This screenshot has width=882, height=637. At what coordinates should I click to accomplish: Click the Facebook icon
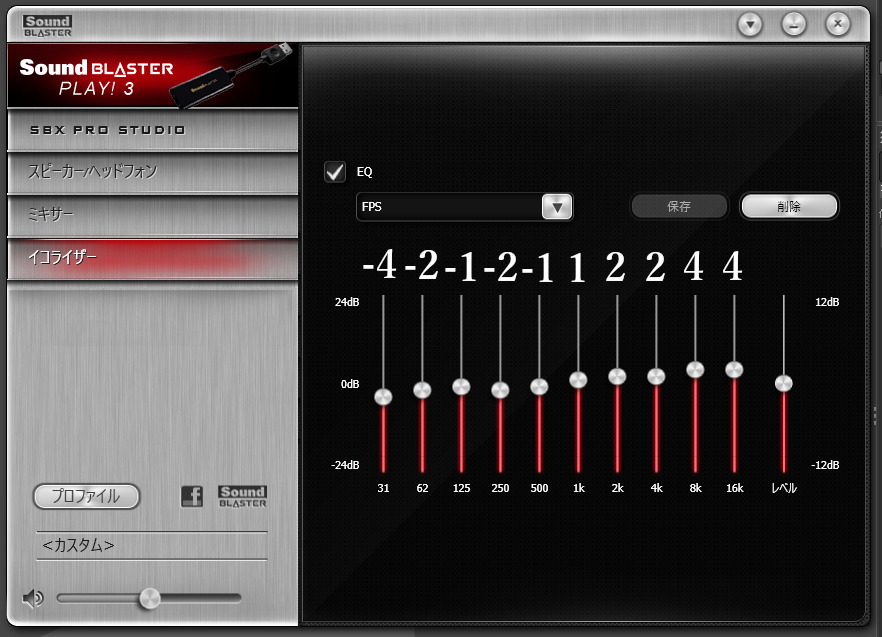pyautogui.click(x=192, y=496)
